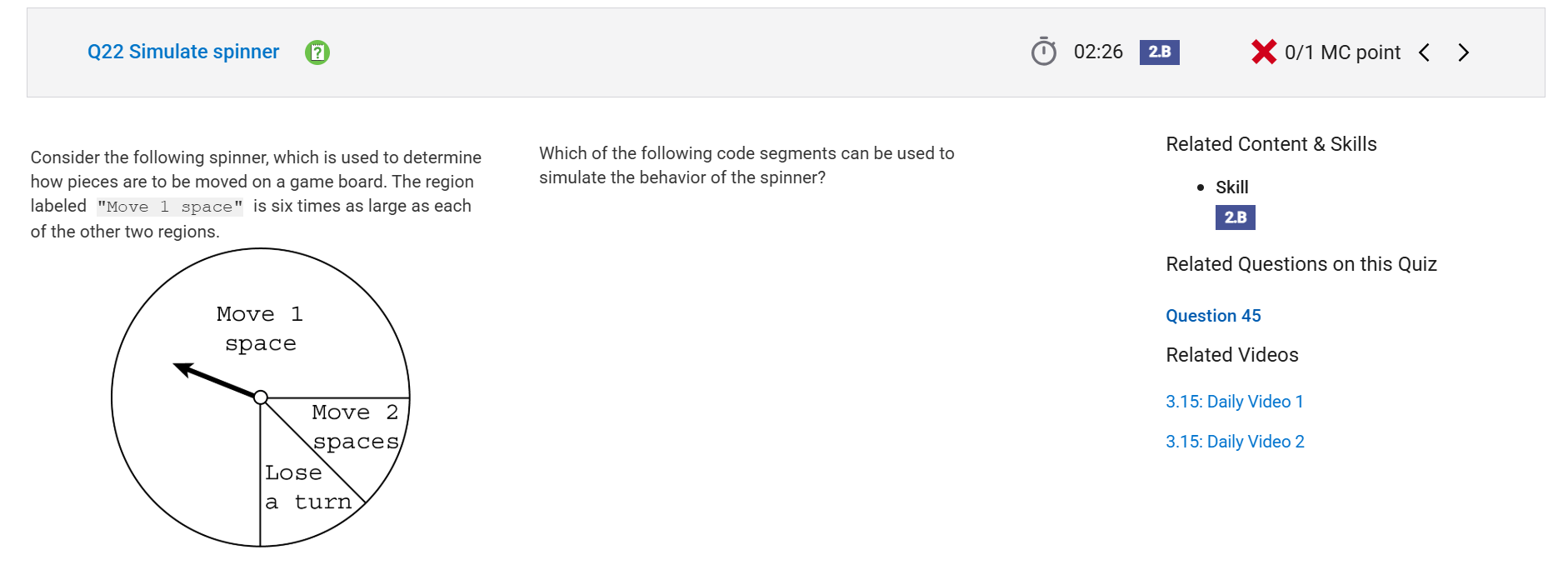
Task: Open 3.15: Daily Video 2
Action: (x=1235, y=442)
